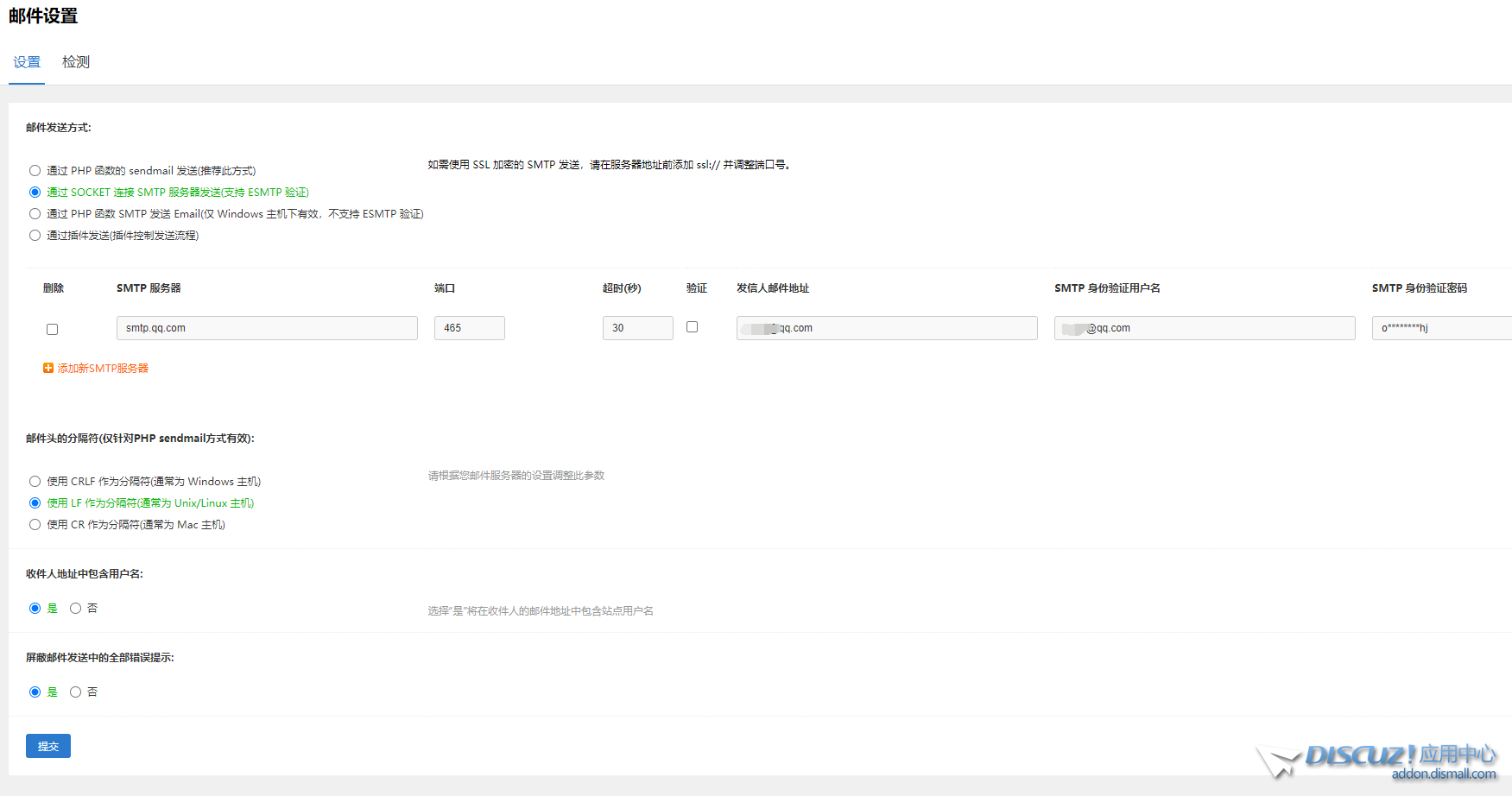Click the SMTP authentication password field
This screenshot has width=1512, height=796.
pos(1442,328)
